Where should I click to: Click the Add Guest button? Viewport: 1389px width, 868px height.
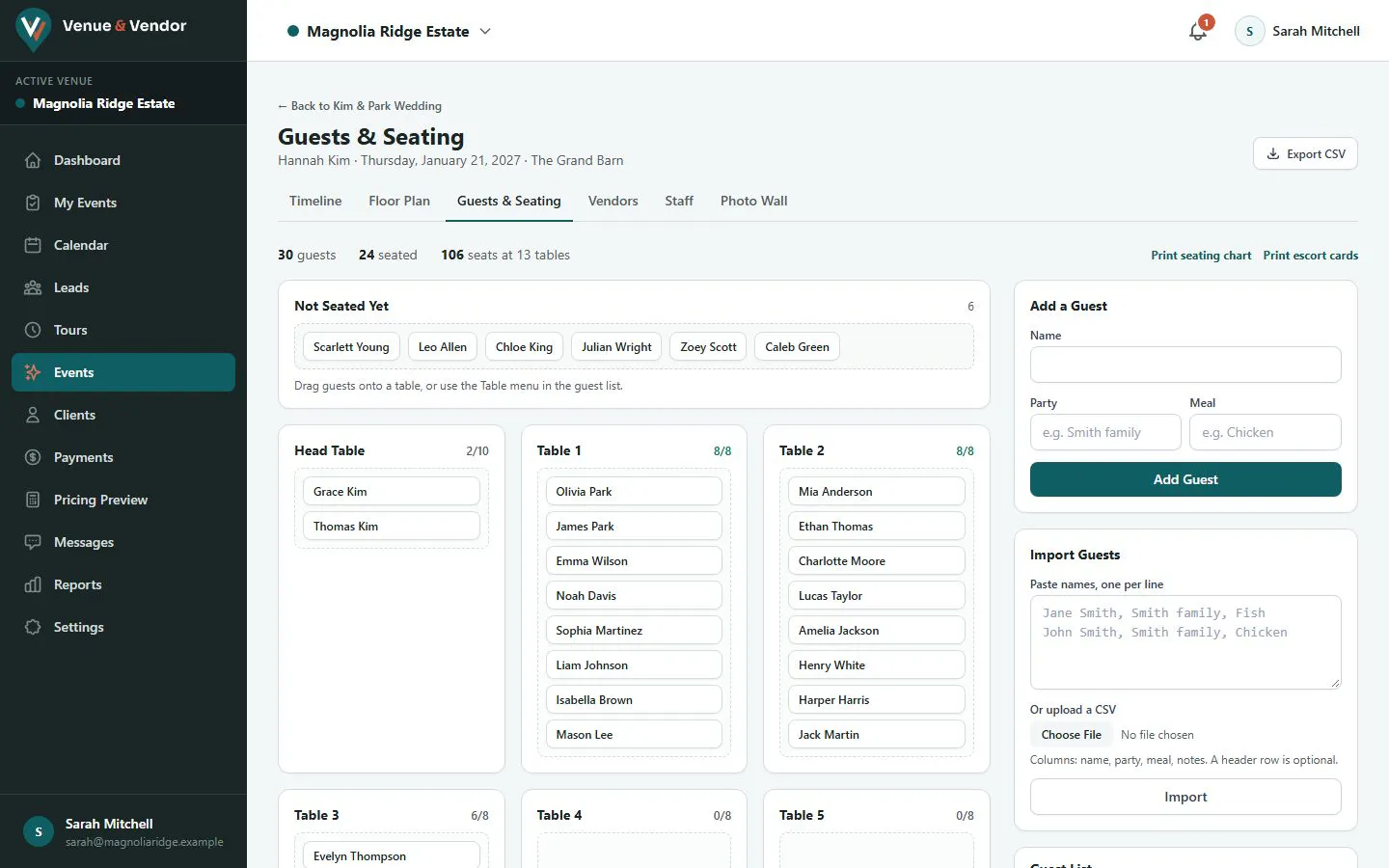(1185, 479)
